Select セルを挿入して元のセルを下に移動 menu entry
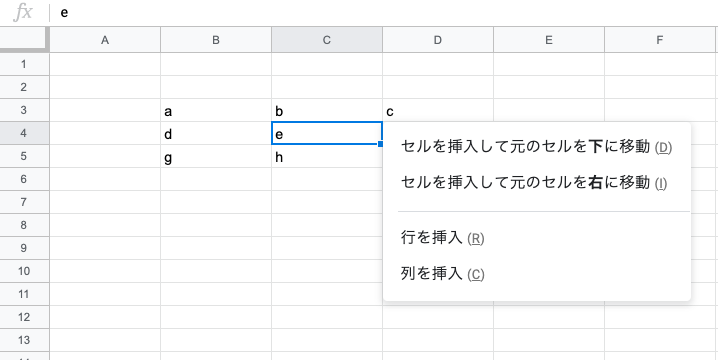 point(536,147)
